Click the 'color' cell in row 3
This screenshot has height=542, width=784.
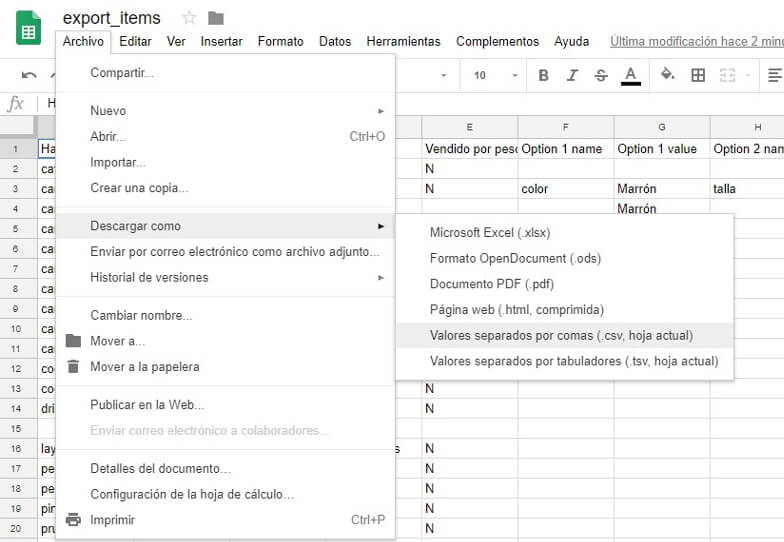(x=566, y=188)
